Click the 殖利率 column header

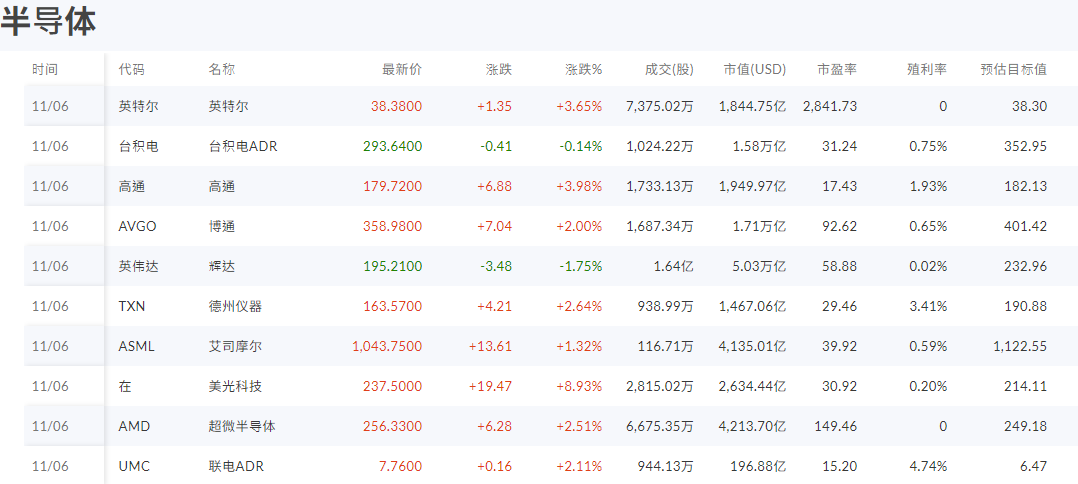point(926,70)
